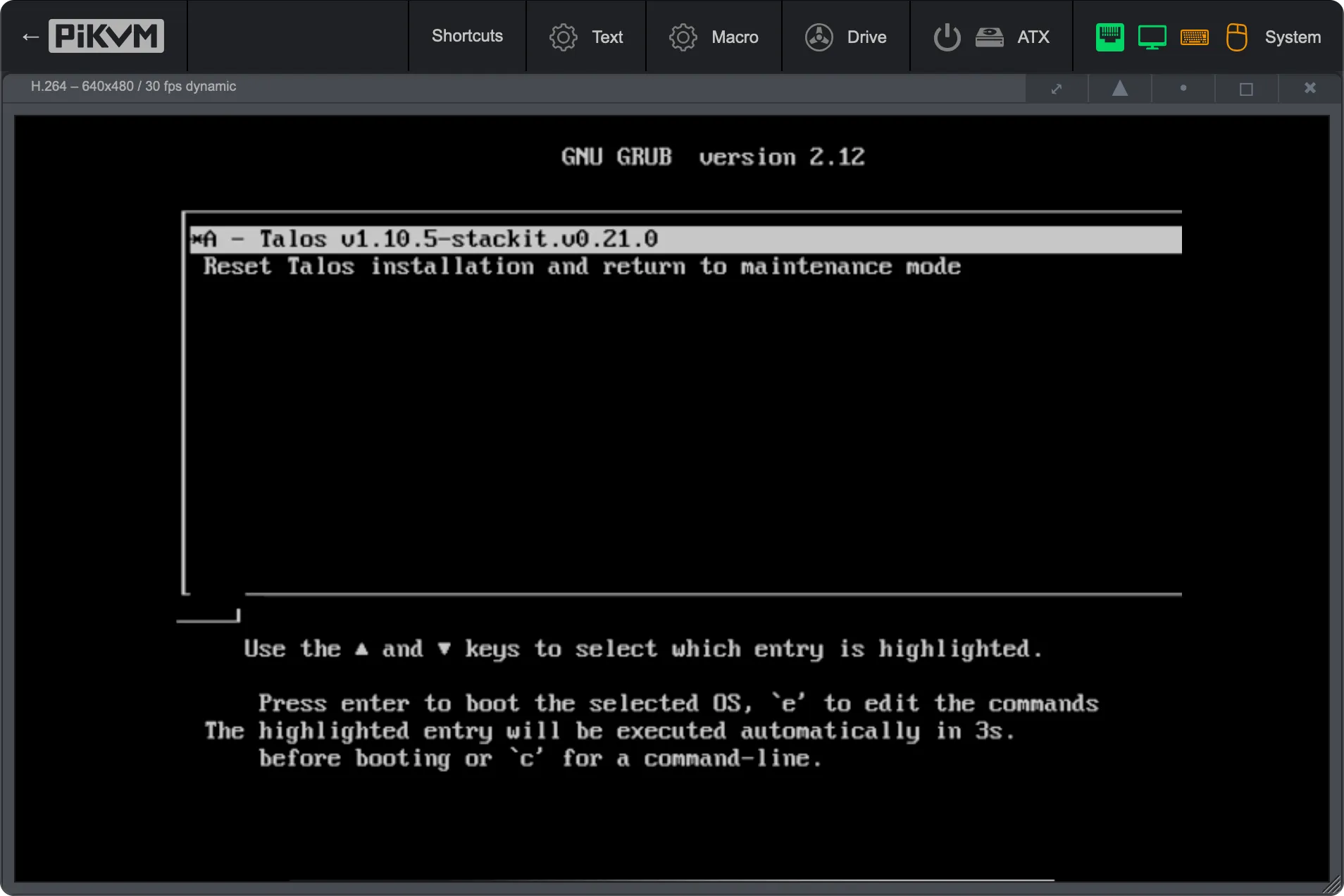This screenshot has height=896, width=1344.
Task: Click the back arrow beside PiKVM logo
Action: click(30, 35)
